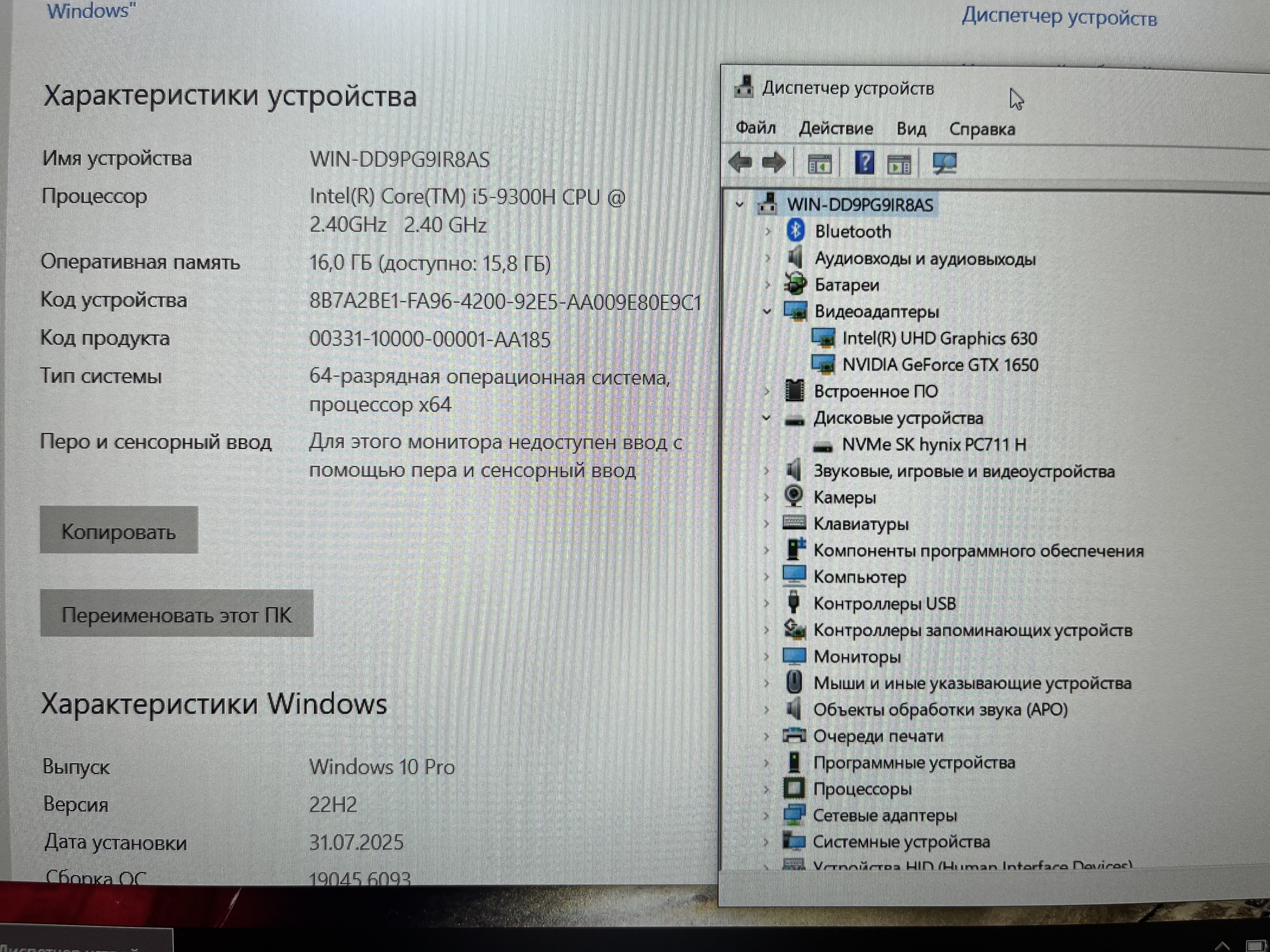This screenshot has height=952, width=1270.
Task: Click the Forward arrow toolbar icon
Action: coord(773,163)
